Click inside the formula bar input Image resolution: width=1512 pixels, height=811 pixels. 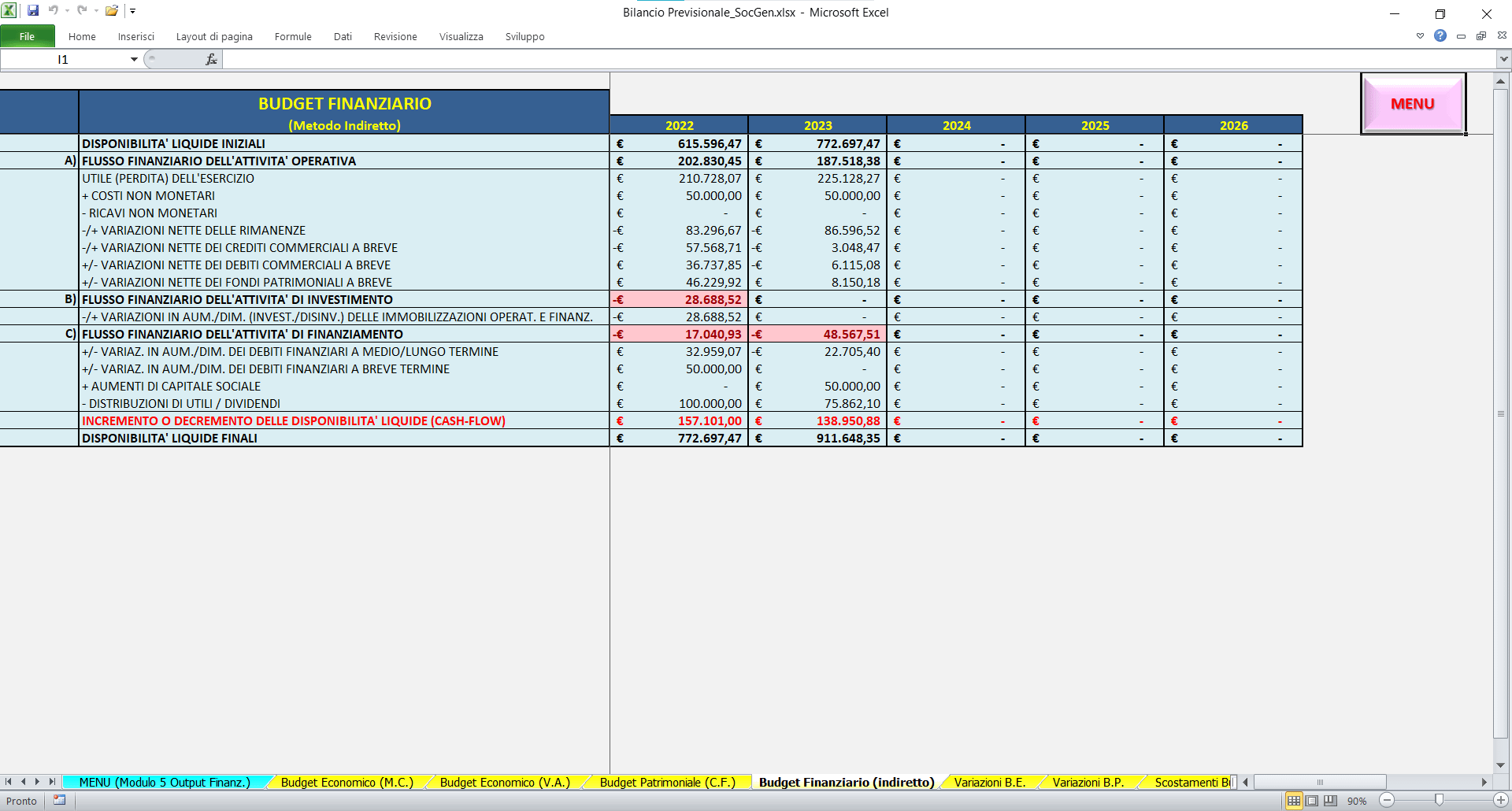click(858, 59)
